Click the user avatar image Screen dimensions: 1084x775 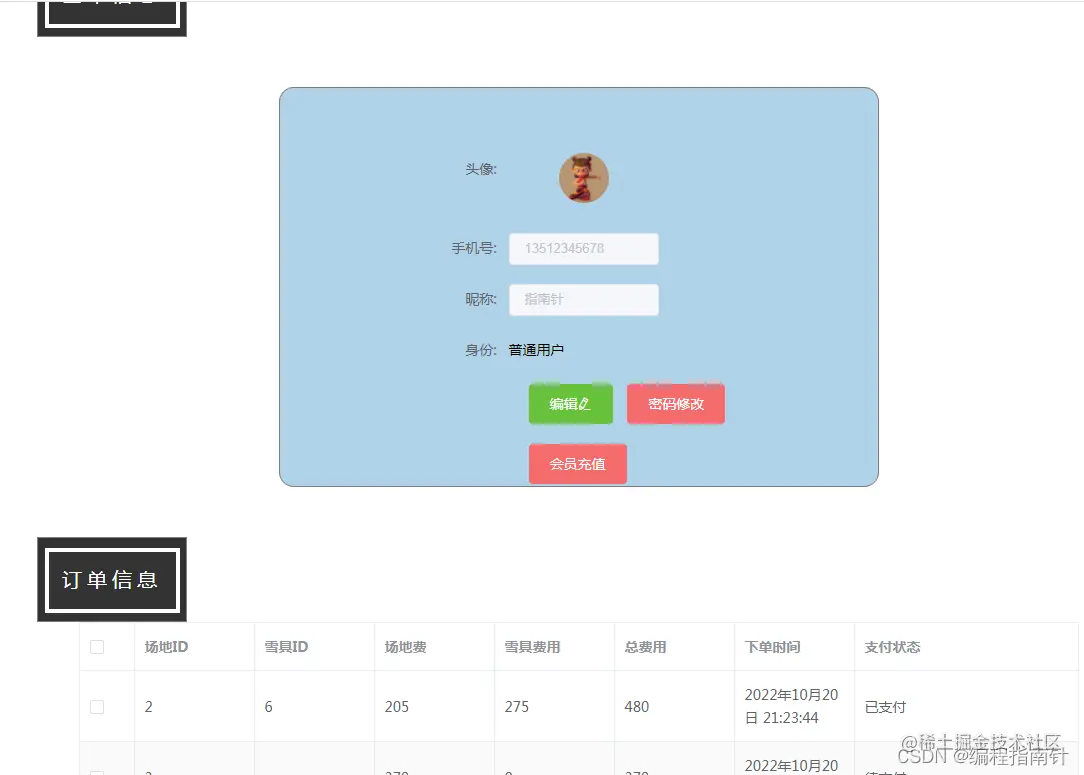click(583, 178)
